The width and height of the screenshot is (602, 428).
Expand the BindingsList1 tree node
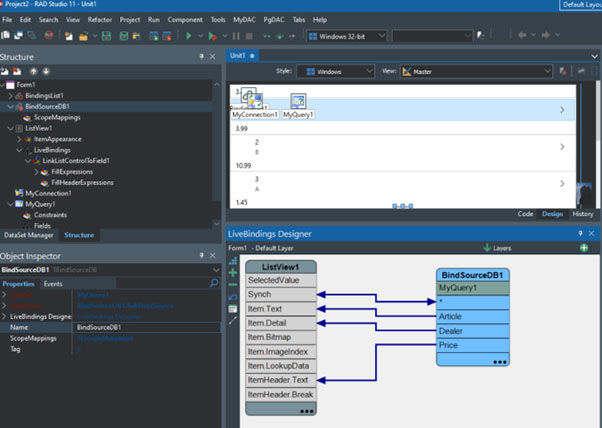[10, 96]
